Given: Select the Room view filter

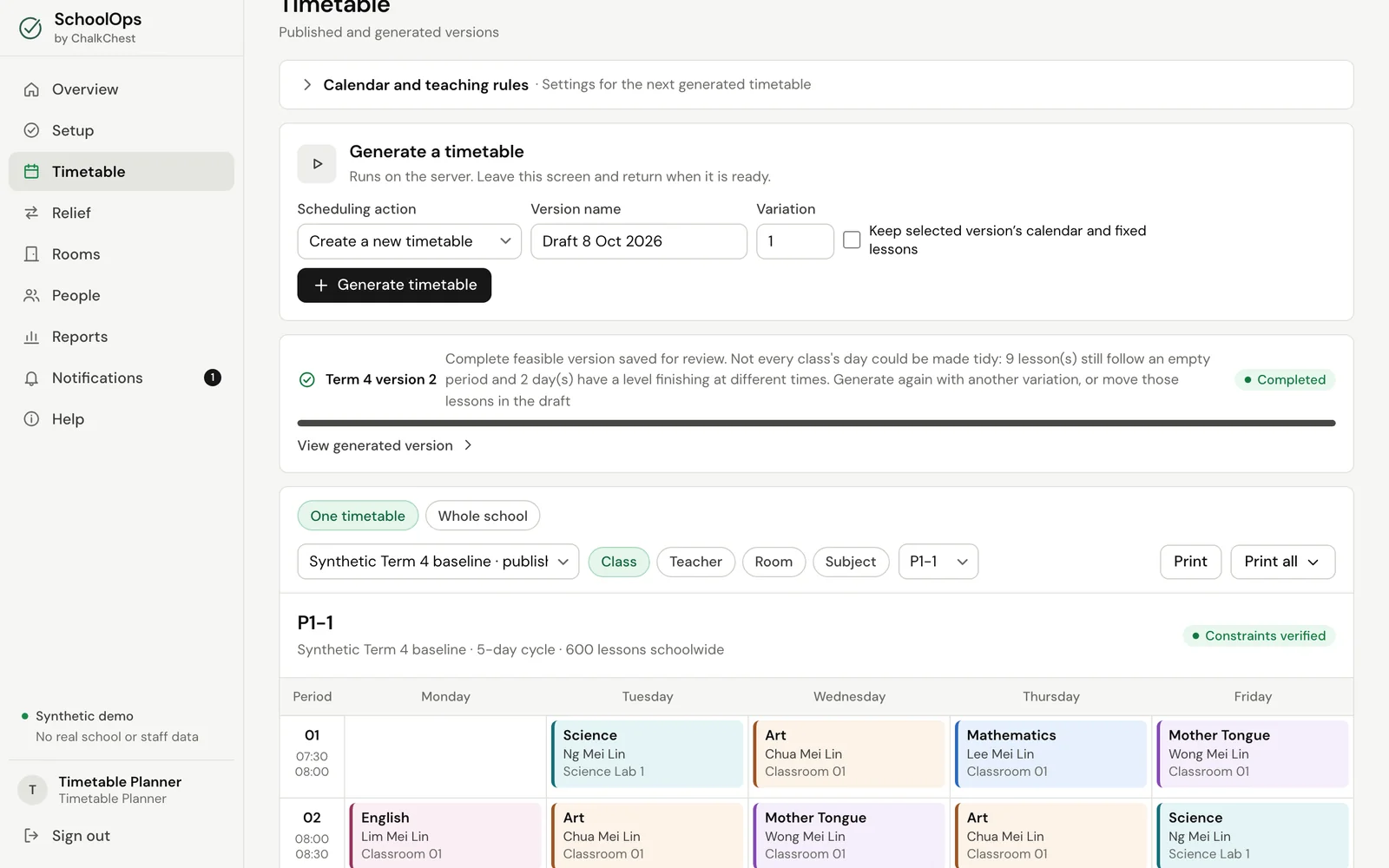Looking at the screenshot, I should 773,562.
